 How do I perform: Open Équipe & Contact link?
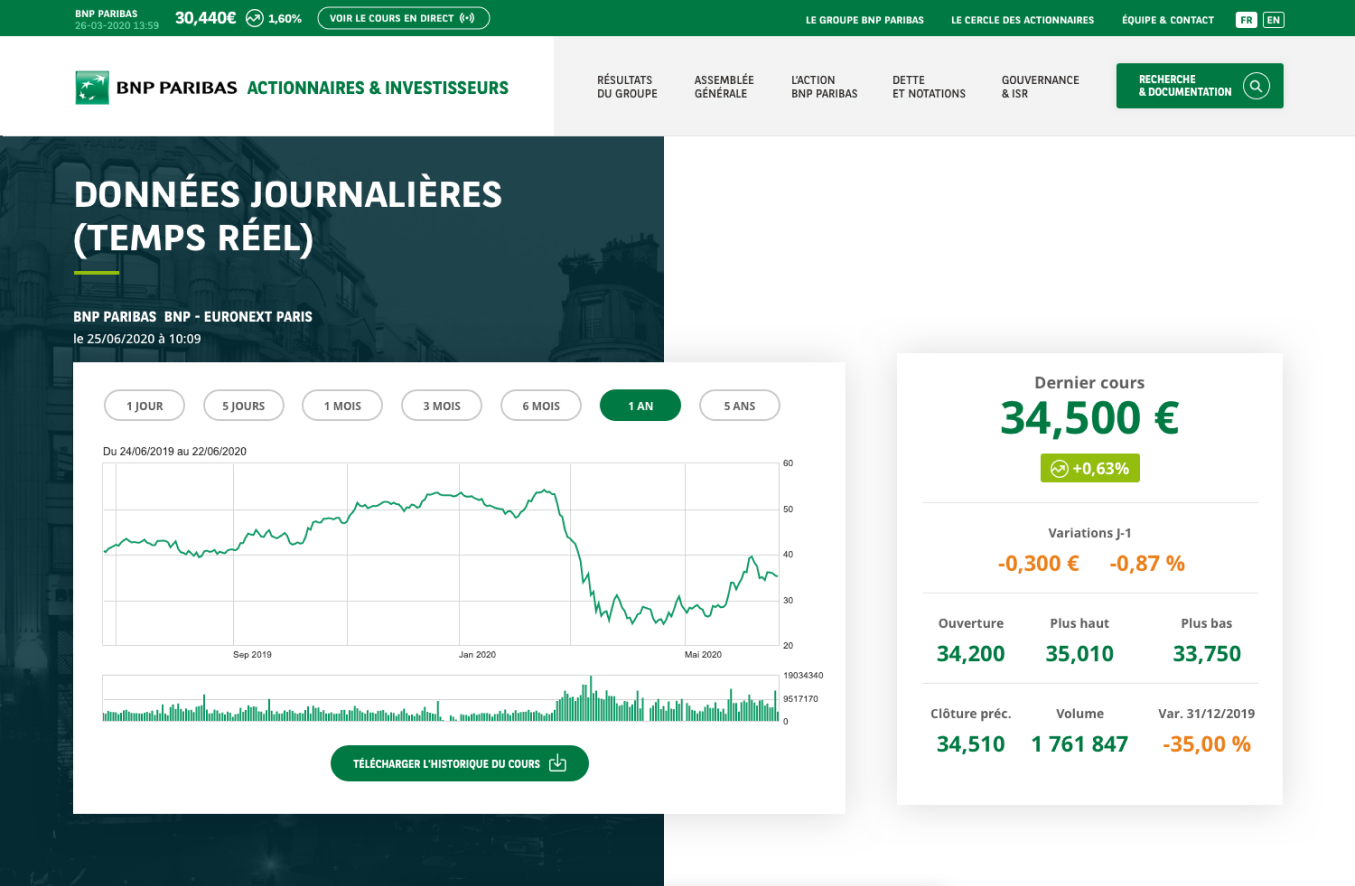click(1168, 20)
